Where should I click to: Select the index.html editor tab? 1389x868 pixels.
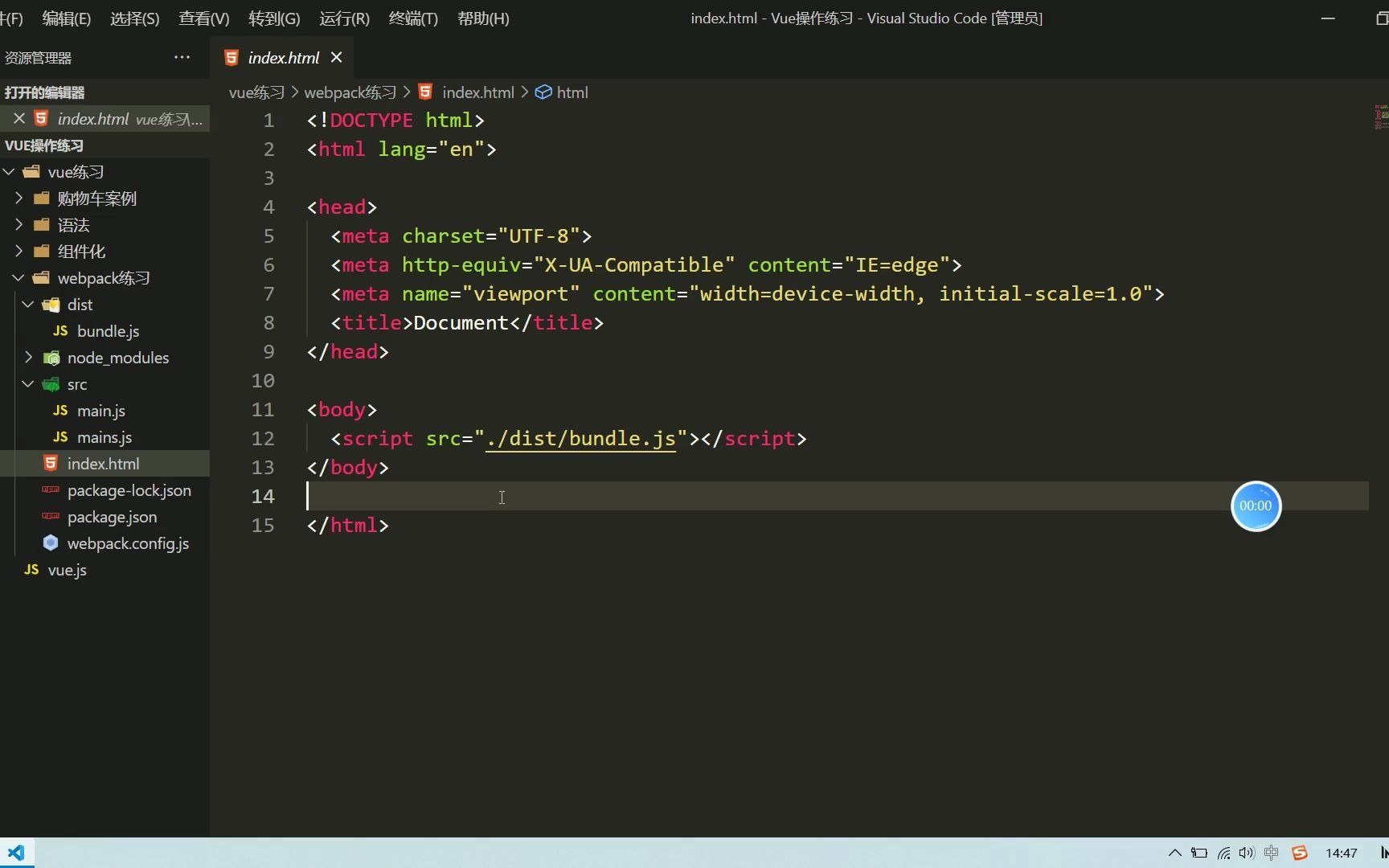point(282,58)
